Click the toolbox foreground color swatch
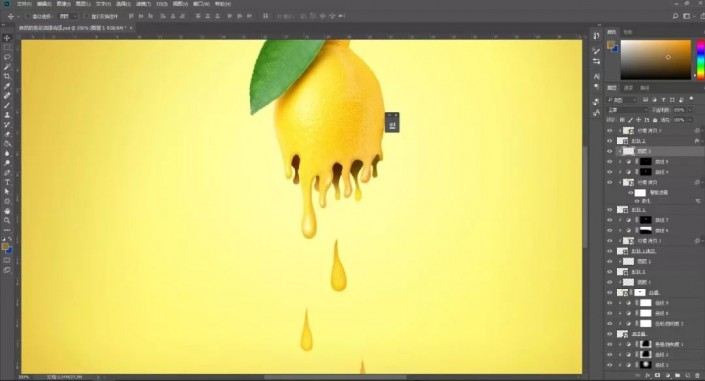This screenshot has width=705, height=381. [x=5, y=247]
